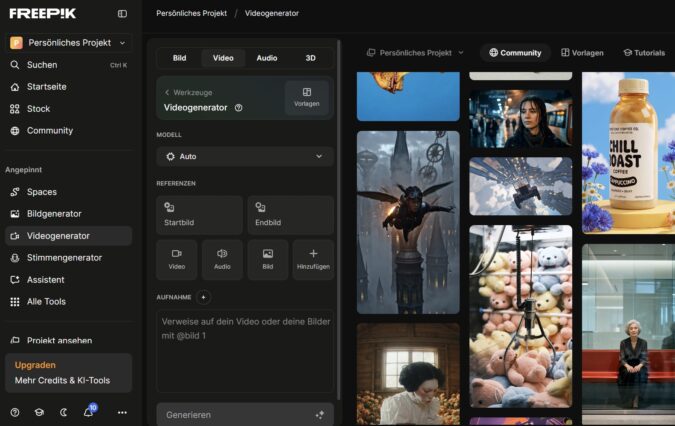Click the Hinzufügen plus tile

(x=313, y=259)
